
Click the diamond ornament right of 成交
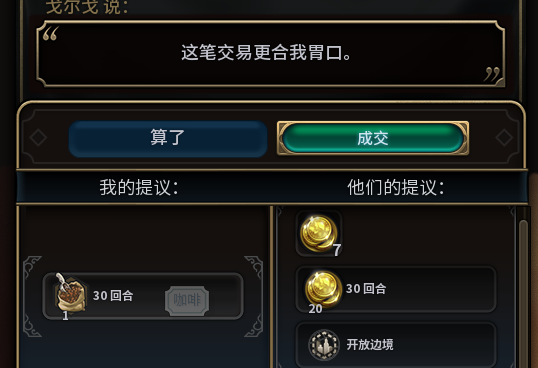coord(504,138)
